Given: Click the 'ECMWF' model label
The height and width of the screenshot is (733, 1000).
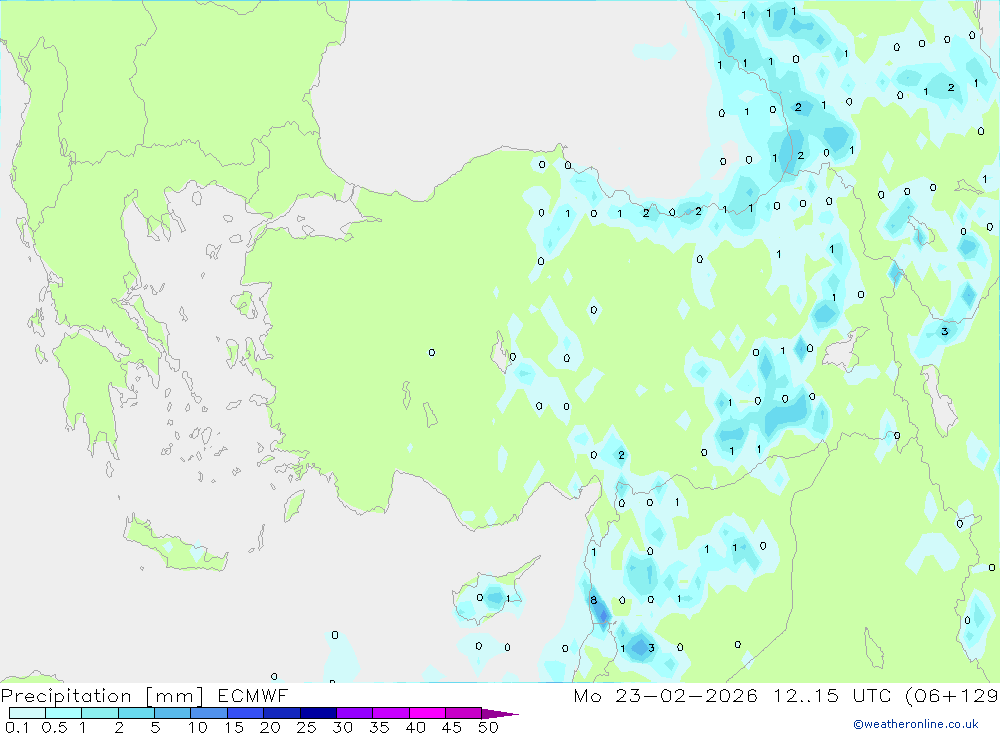Looking at the screenshot, I should (253, 695).
